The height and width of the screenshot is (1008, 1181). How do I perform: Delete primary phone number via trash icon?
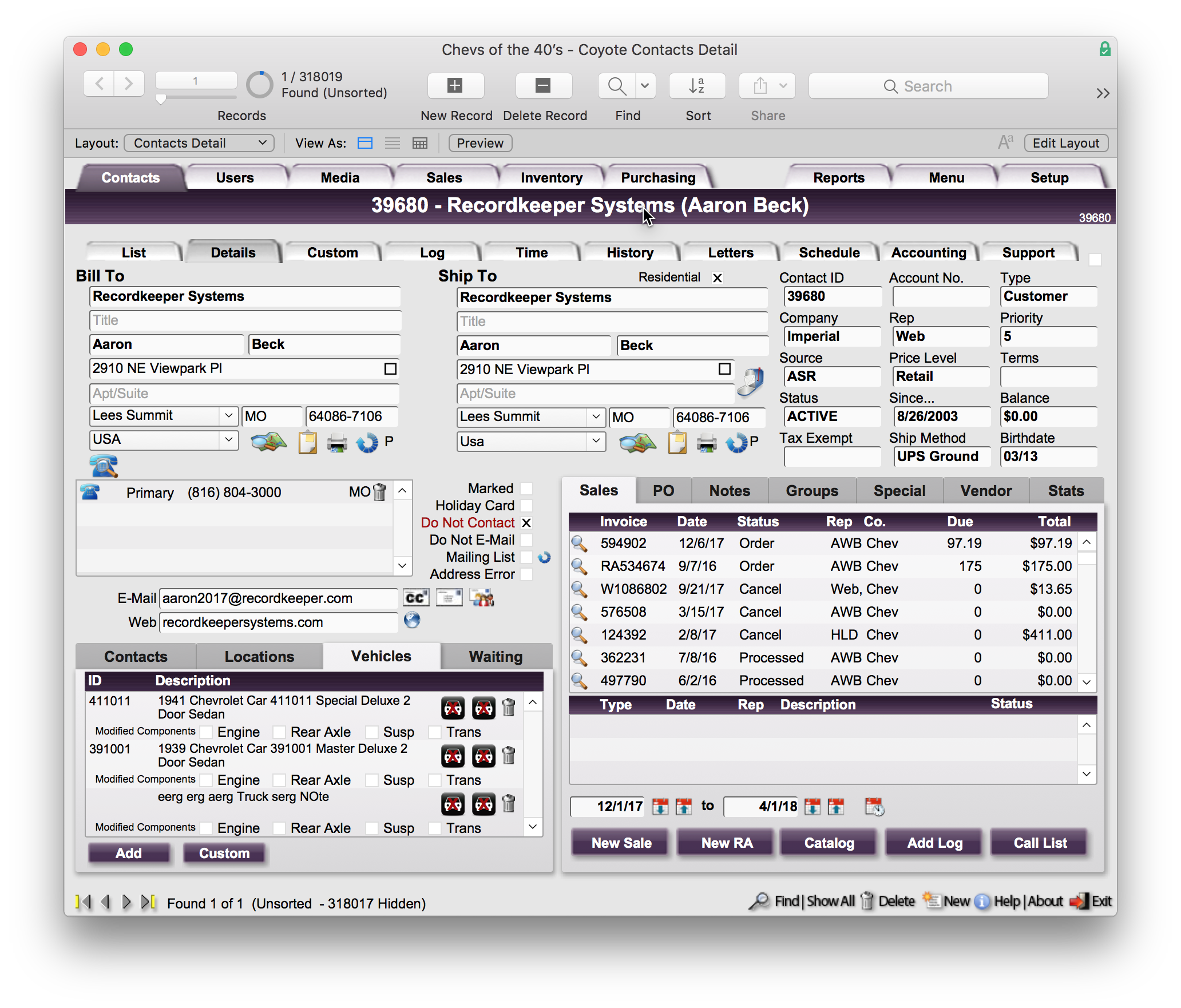click(379, 492)
